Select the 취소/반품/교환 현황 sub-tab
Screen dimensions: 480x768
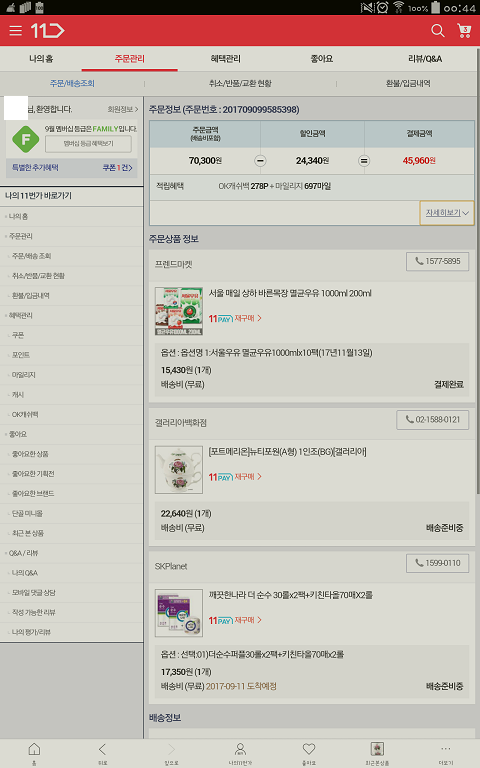240,83
